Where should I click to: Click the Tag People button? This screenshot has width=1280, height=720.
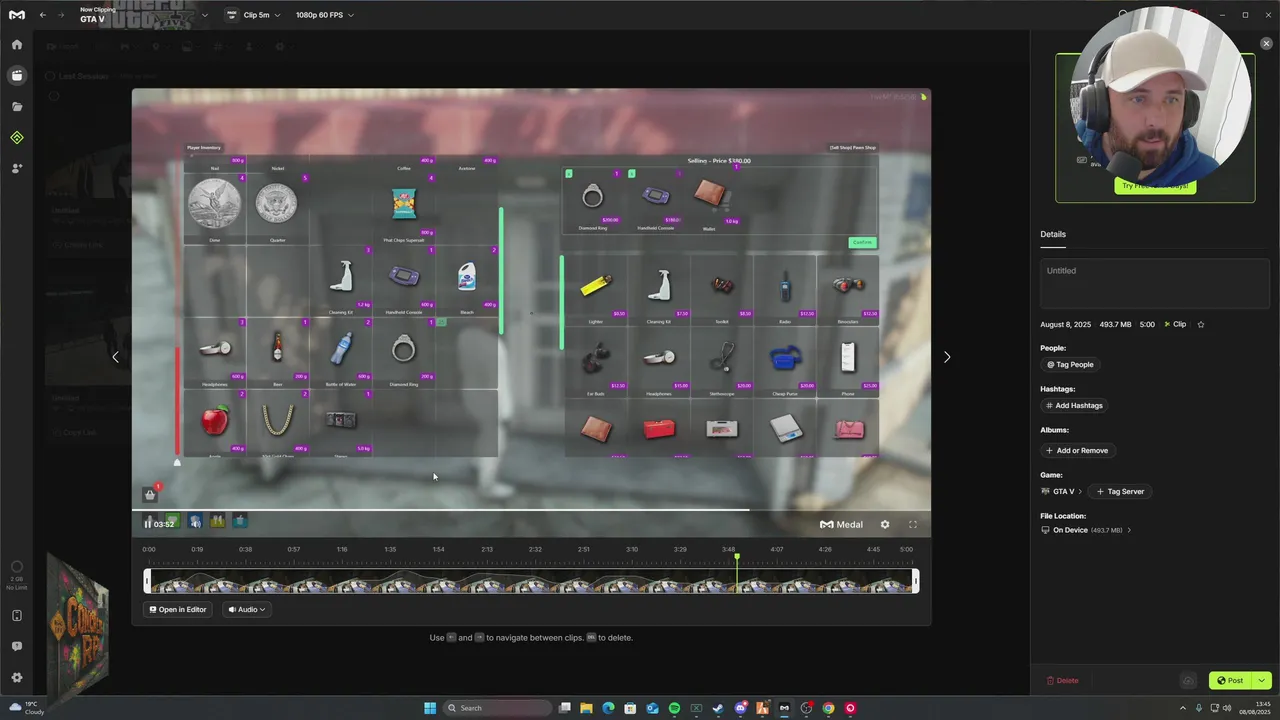point(1070,365)
